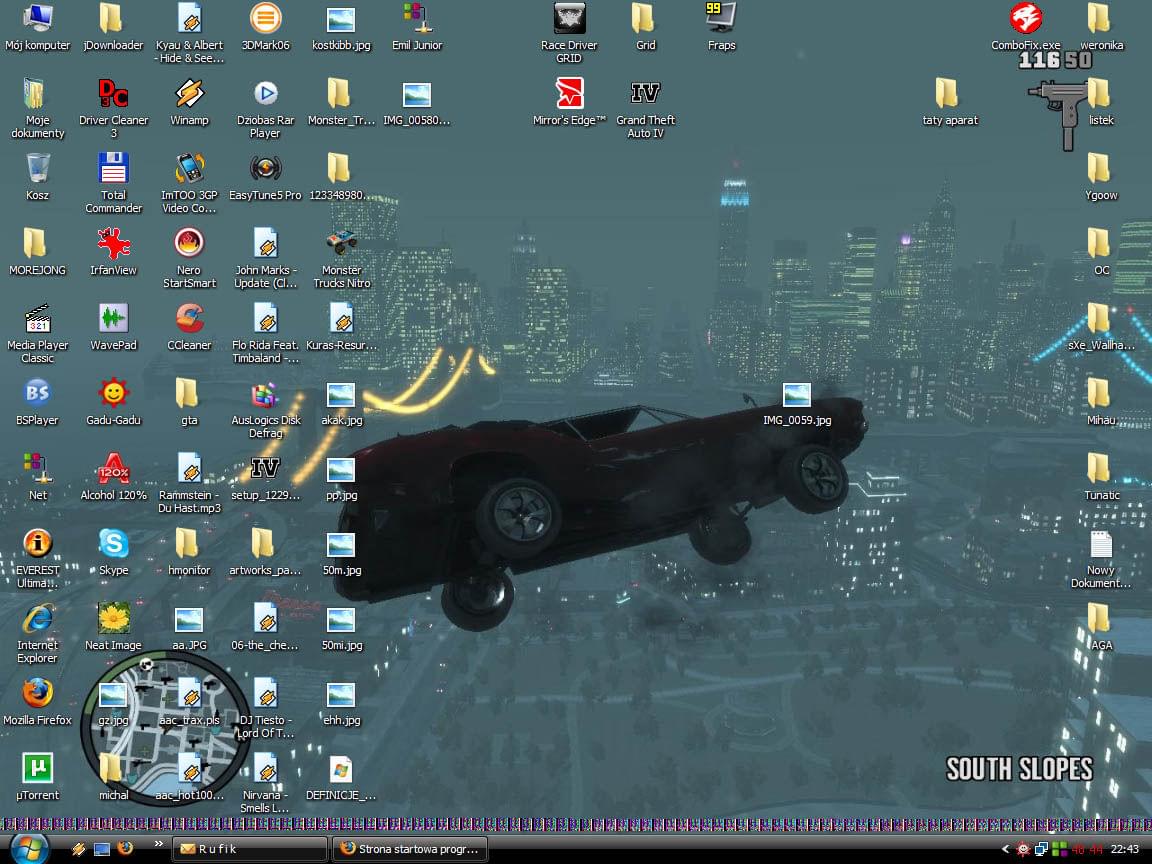Switch to the Rufik taskbar window
The width and height of the screenshot is (1152, 864).
tap(250, 849)
